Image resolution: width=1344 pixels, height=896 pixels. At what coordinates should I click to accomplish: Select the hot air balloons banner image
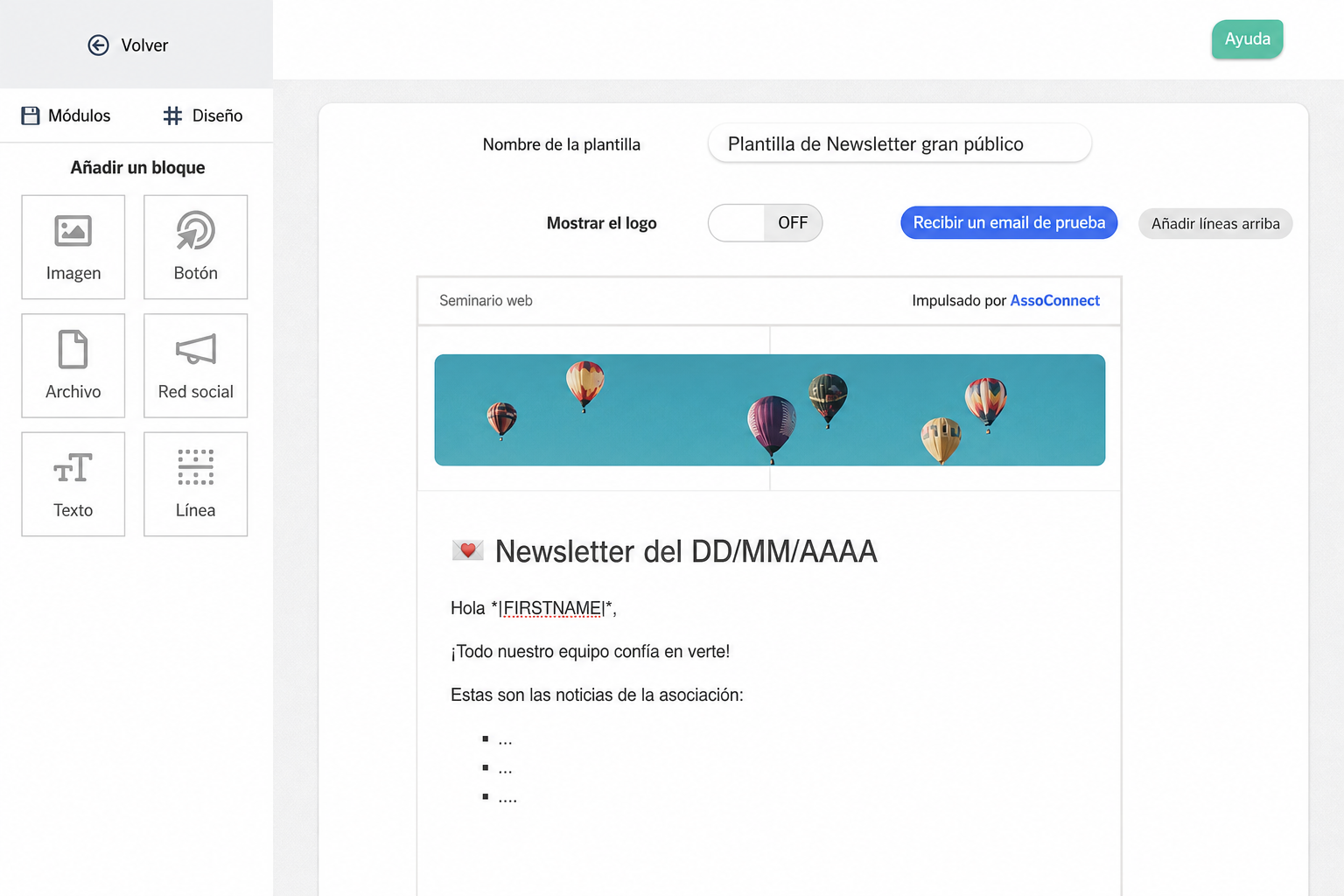tap(770, 409)
